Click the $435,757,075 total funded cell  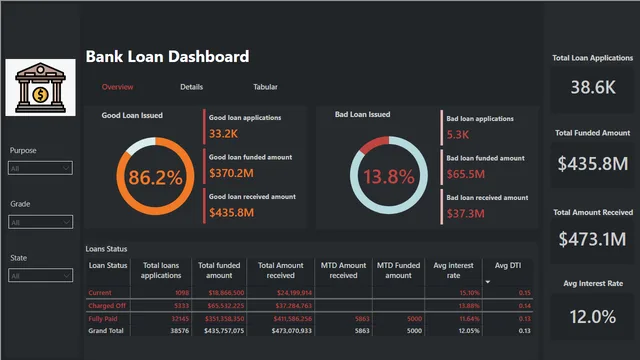pyautogui.click(x=224, y=331)
